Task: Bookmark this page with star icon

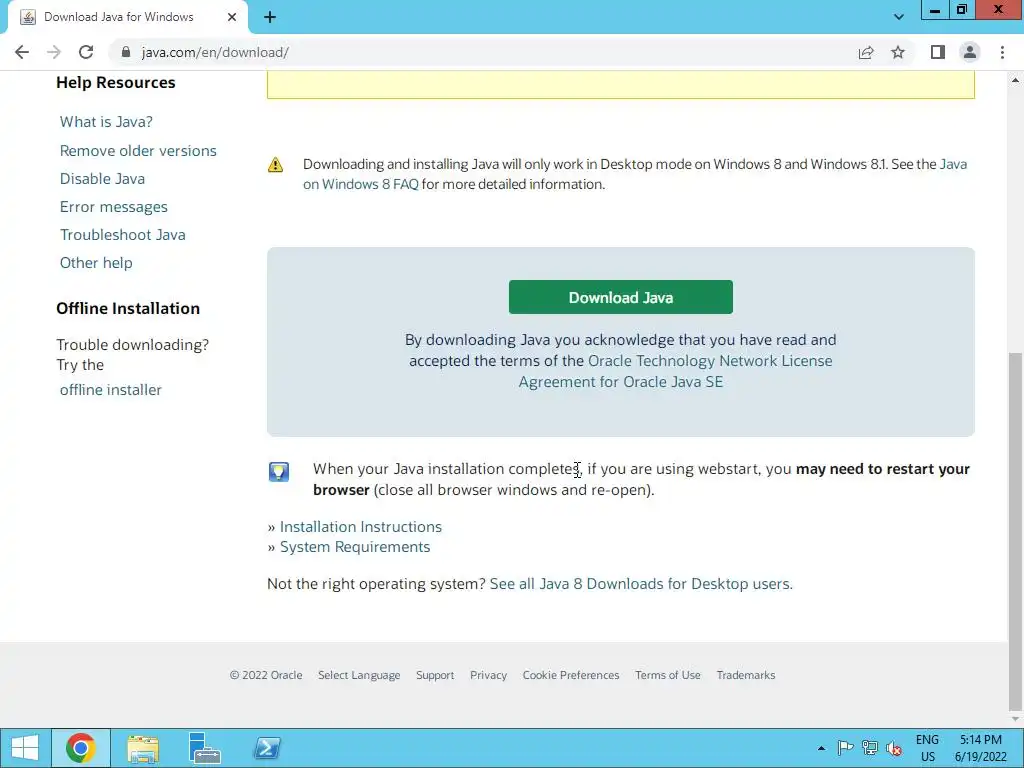Action: [x=898, y=52]
